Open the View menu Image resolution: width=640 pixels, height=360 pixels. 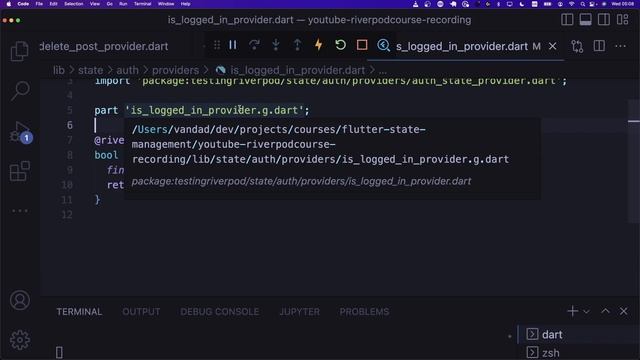tap(95, 4)
